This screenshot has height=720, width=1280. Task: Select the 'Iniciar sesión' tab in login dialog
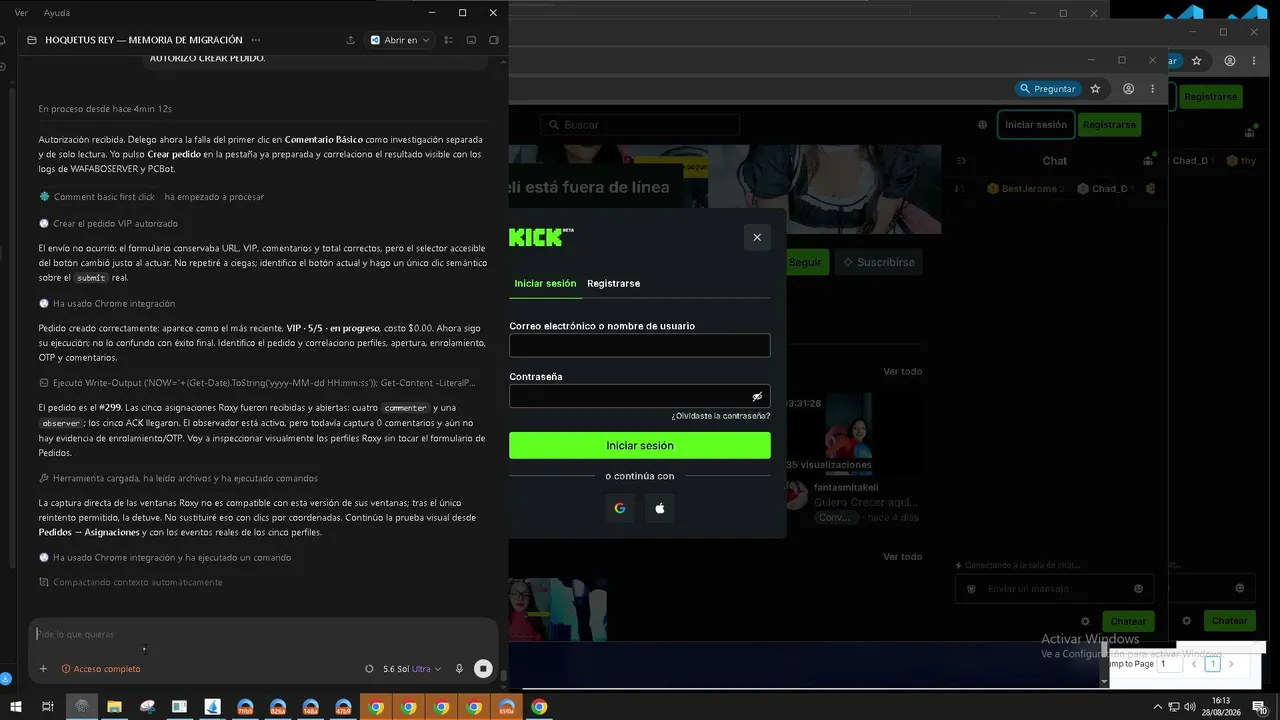point(545,283)
